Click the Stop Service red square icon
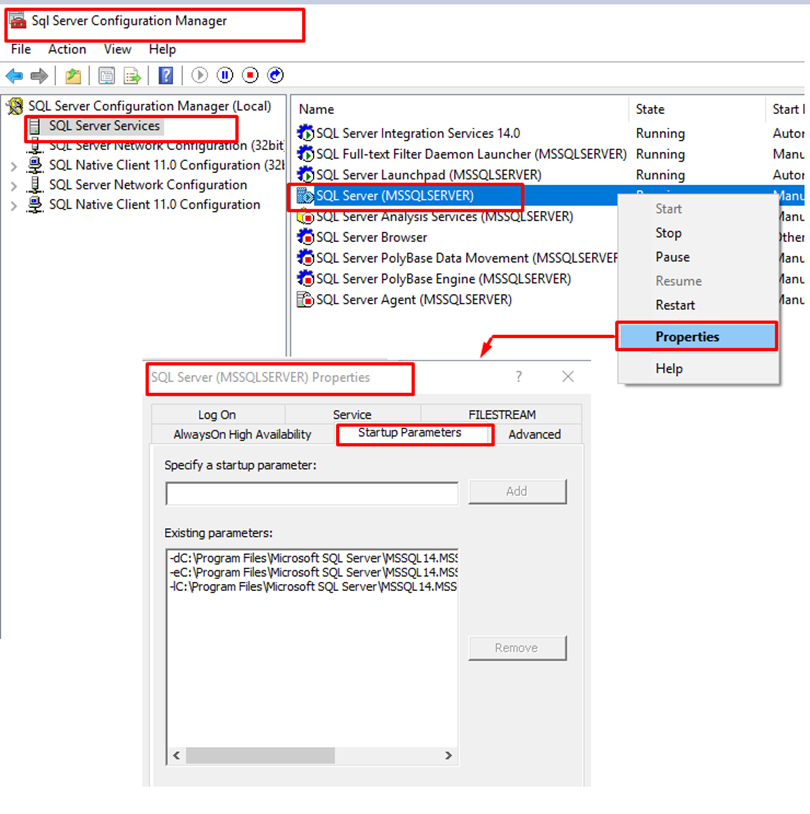Image resolution: width=810 pixels, height=814 pixels. (x=250, y=75)
